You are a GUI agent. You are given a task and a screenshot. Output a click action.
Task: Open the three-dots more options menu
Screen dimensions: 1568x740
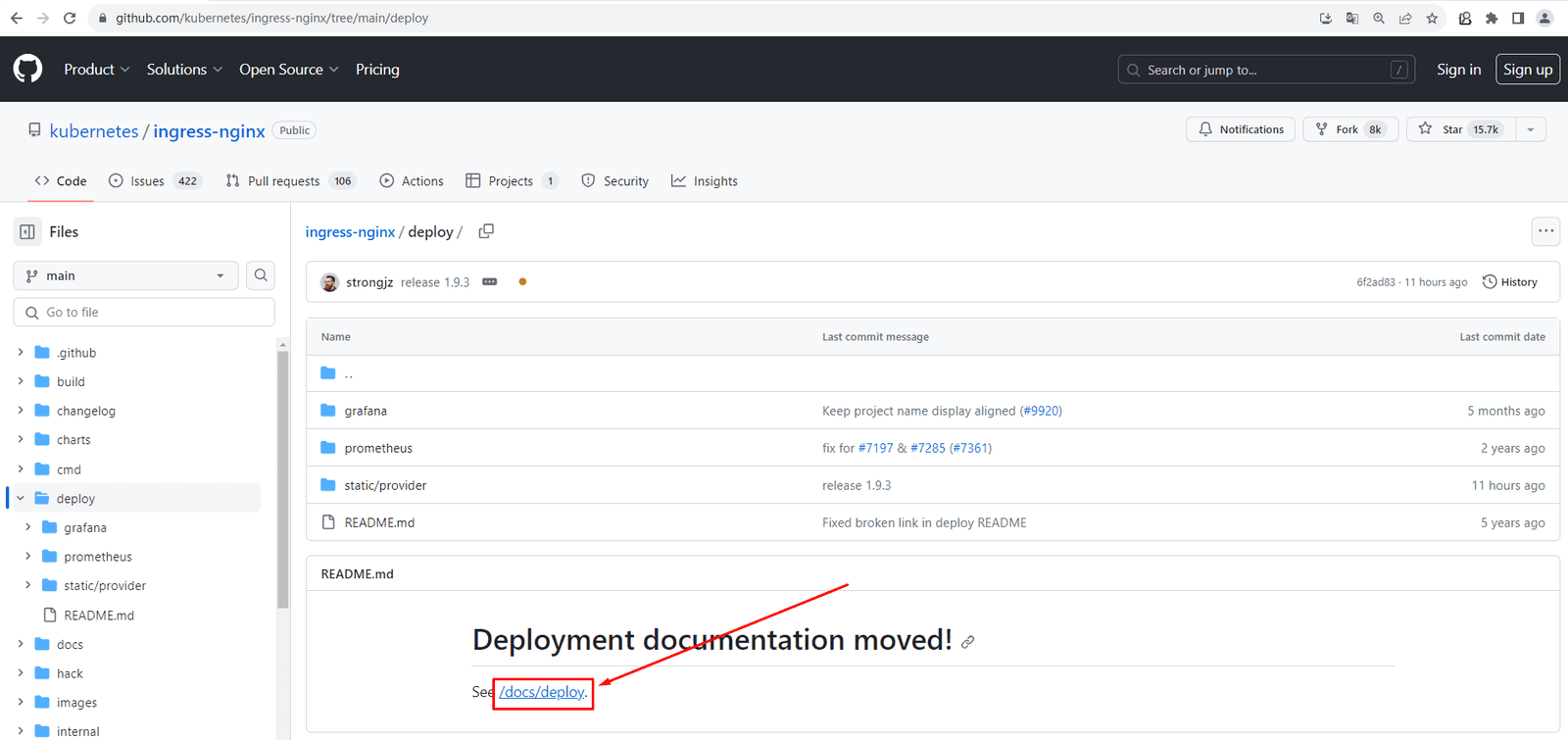click(x=1545, y=231)
